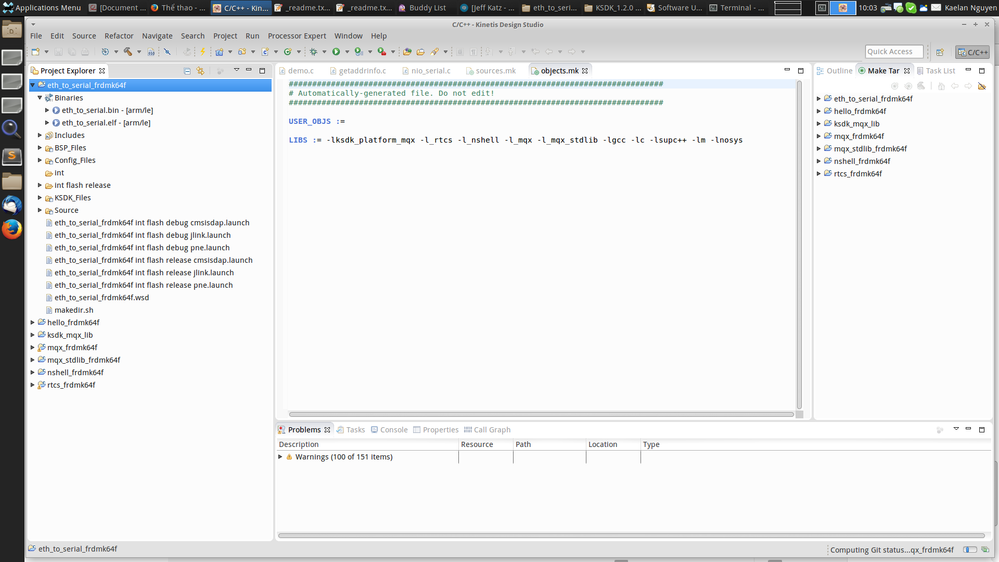Click the Open Task folder icon

click(420, 52)
